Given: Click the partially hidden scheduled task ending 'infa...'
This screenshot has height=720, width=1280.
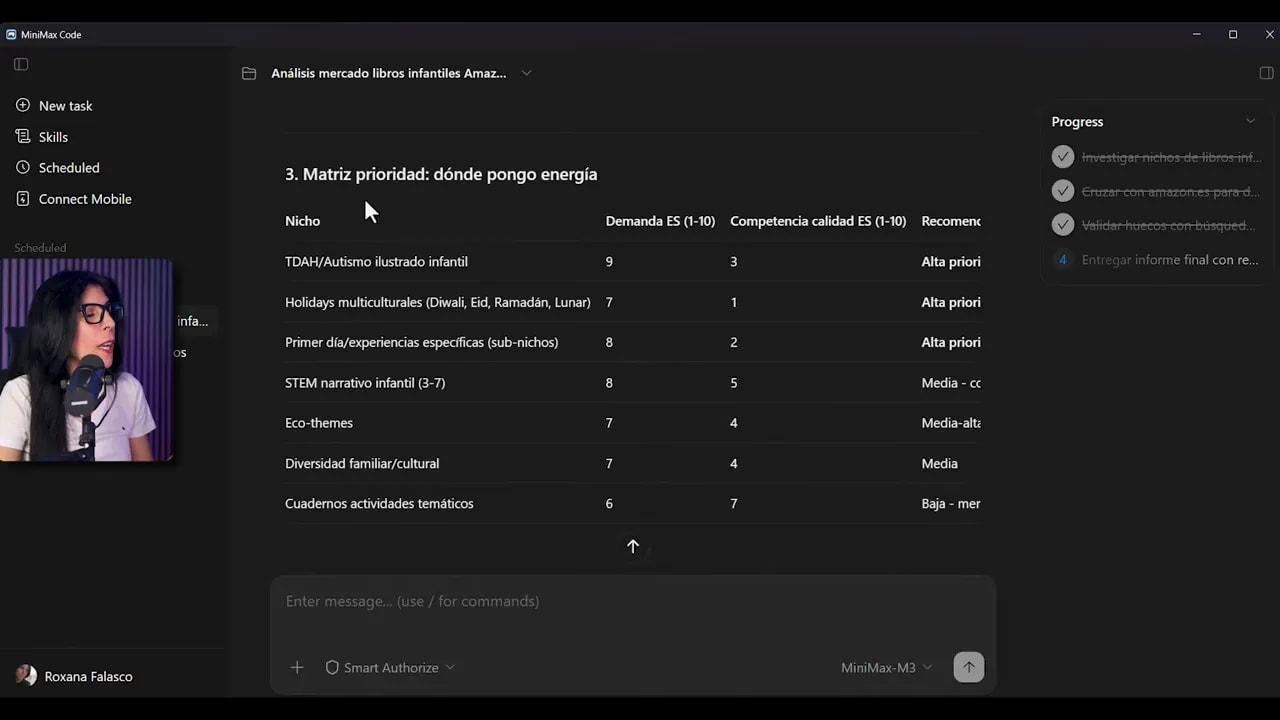Looking at the screenshot, I should pos(192,321).
